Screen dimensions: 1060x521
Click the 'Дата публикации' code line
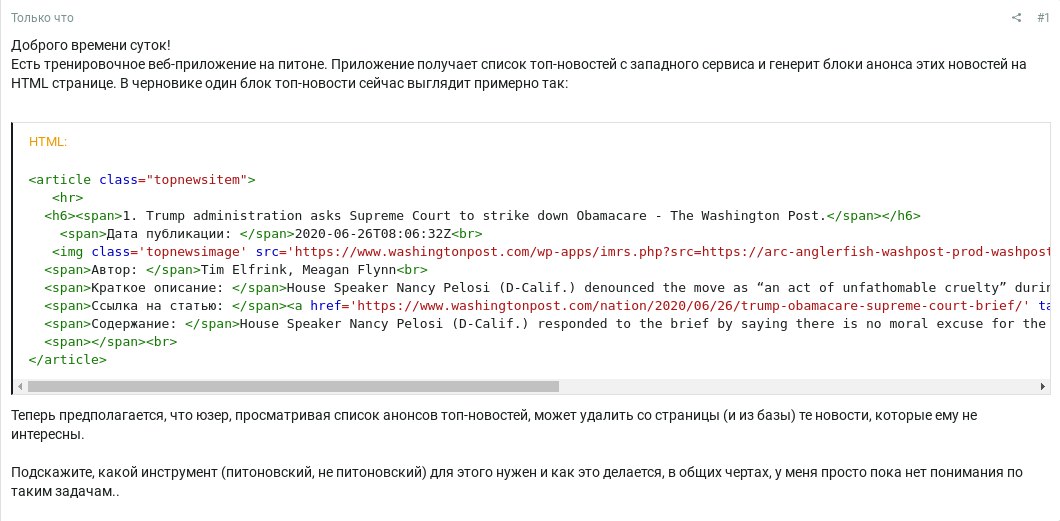click(x=270, y=234)
